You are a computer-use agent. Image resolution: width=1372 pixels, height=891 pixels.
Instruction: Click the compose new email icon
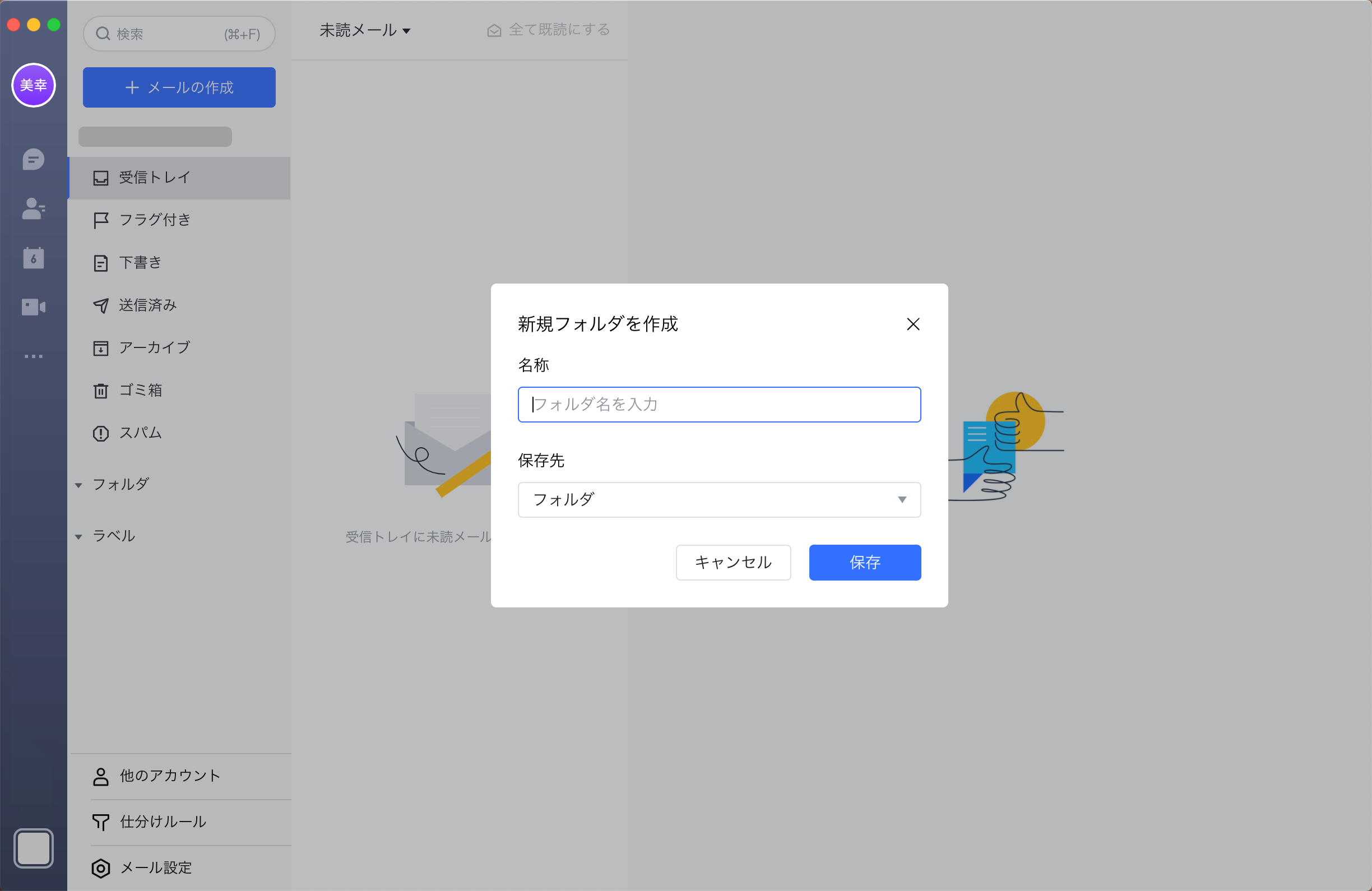(180, 87)
